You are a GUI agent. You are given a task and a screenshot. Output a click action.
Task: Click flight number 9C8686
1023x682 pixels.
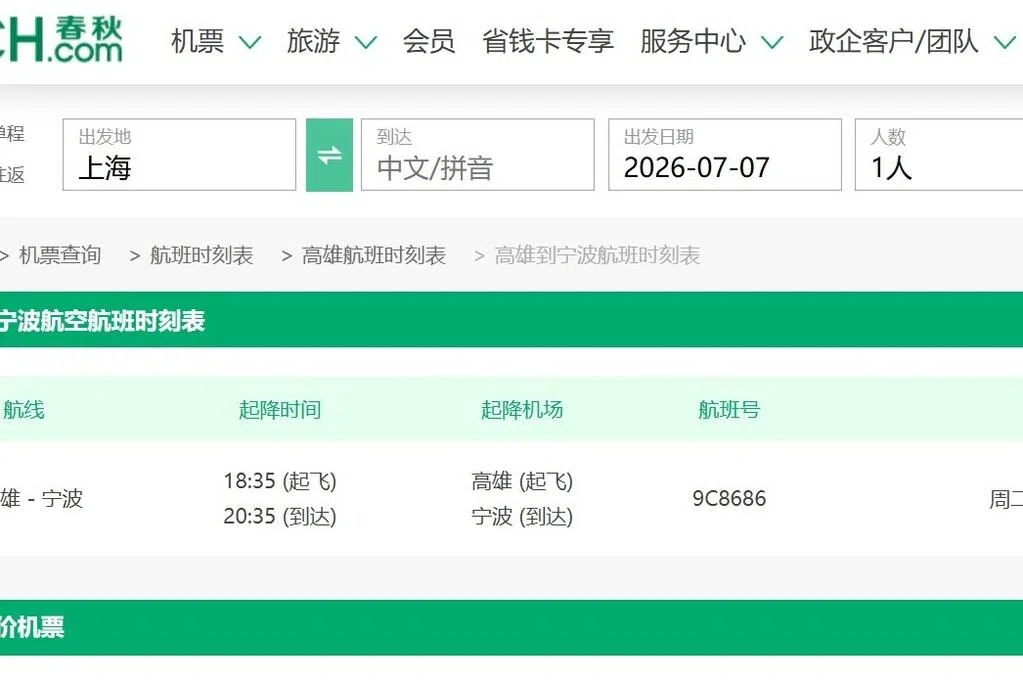click(729, 499)
